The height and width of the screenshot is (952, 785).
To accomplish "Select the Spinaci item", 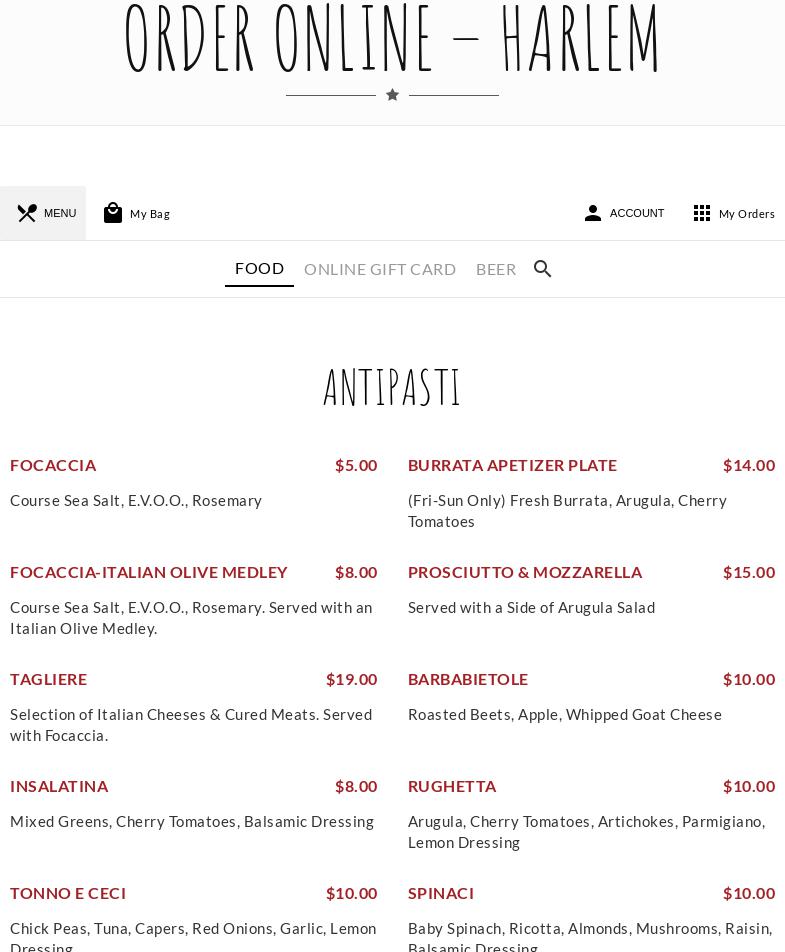I will click(441, 893).
